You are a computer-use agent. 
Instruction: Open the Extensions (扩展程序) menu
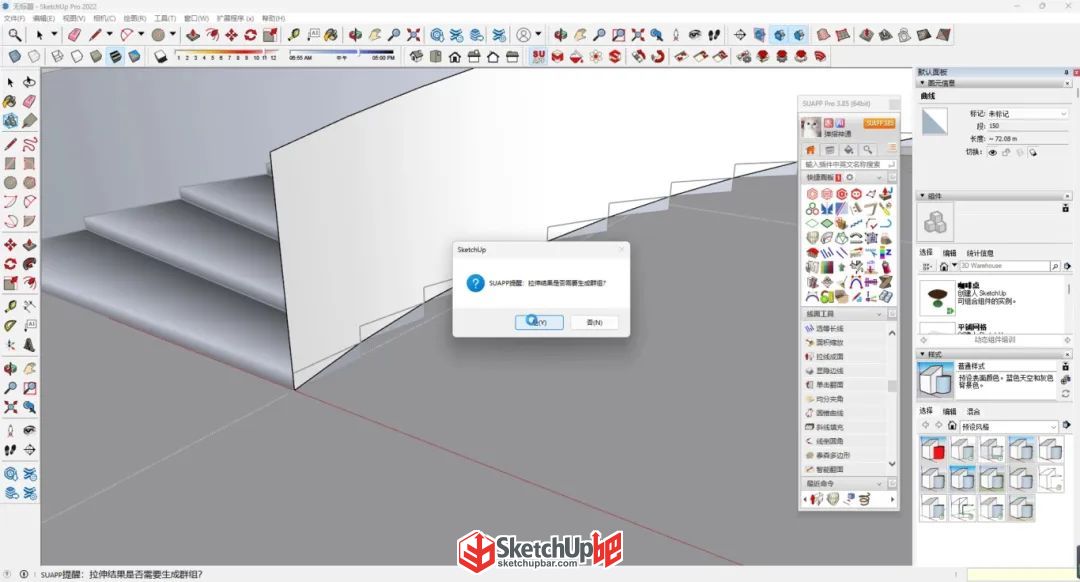(235, 18)
